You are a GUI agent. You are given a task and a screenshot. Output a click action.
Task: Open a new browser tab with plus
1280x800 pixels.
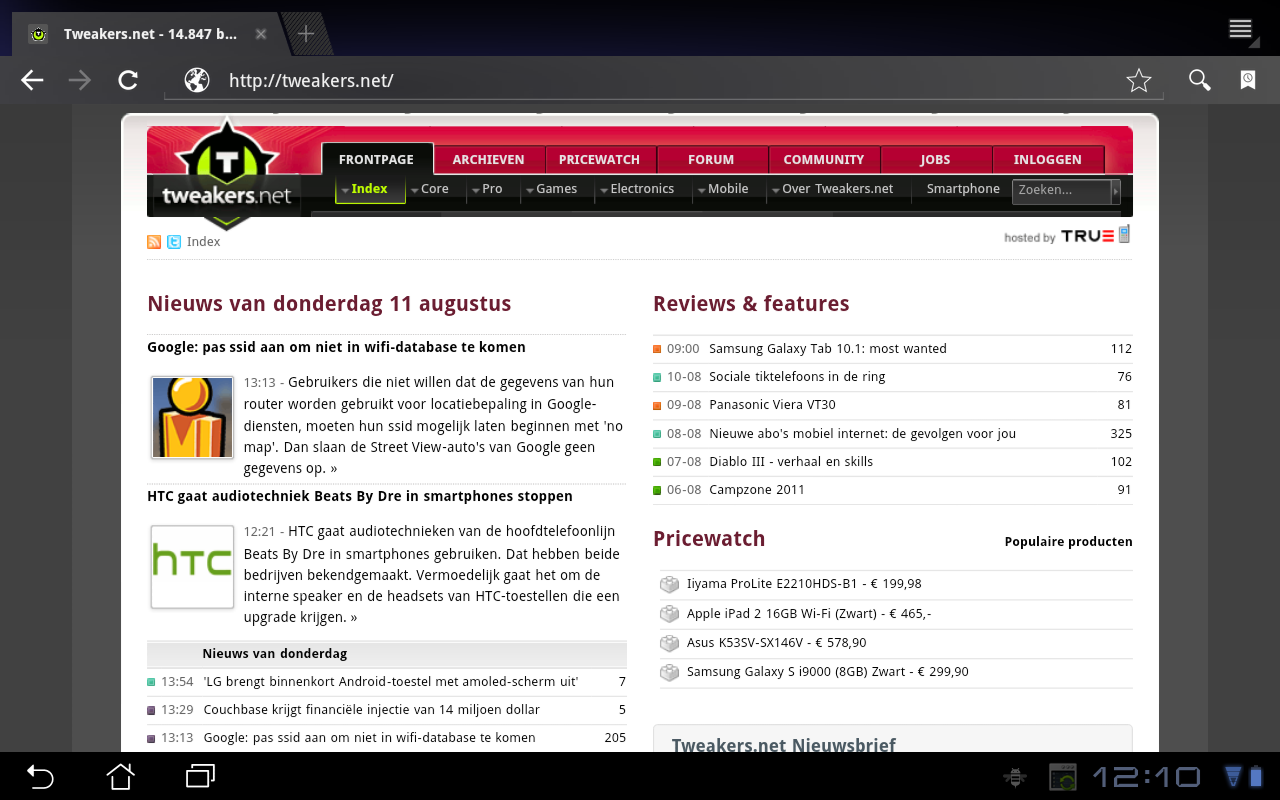[306, 34]
